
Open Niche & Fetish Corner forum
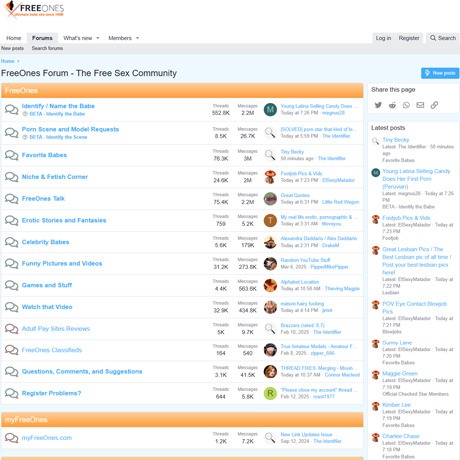coord(55,177)
